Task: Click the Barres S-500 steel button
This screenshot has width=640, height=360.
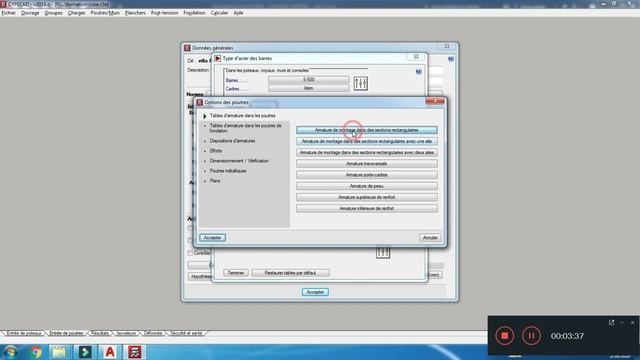Action: coord(309,80)
